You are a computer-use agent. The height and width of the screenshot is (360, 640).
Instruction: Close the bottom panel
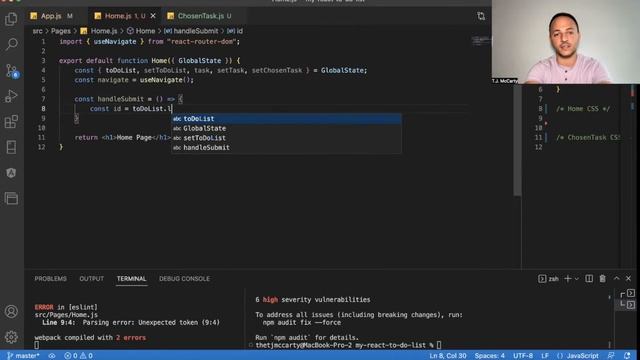[629, 279]
